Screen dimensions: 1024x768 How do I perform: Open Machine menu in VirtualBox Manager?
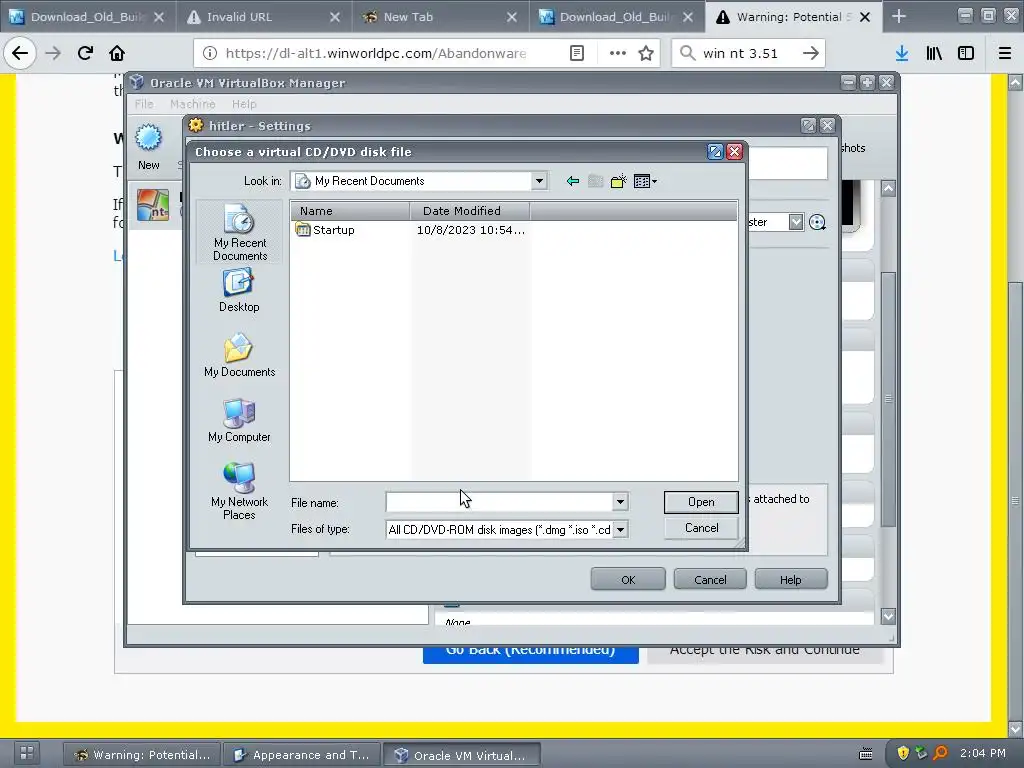pos(192,104)
